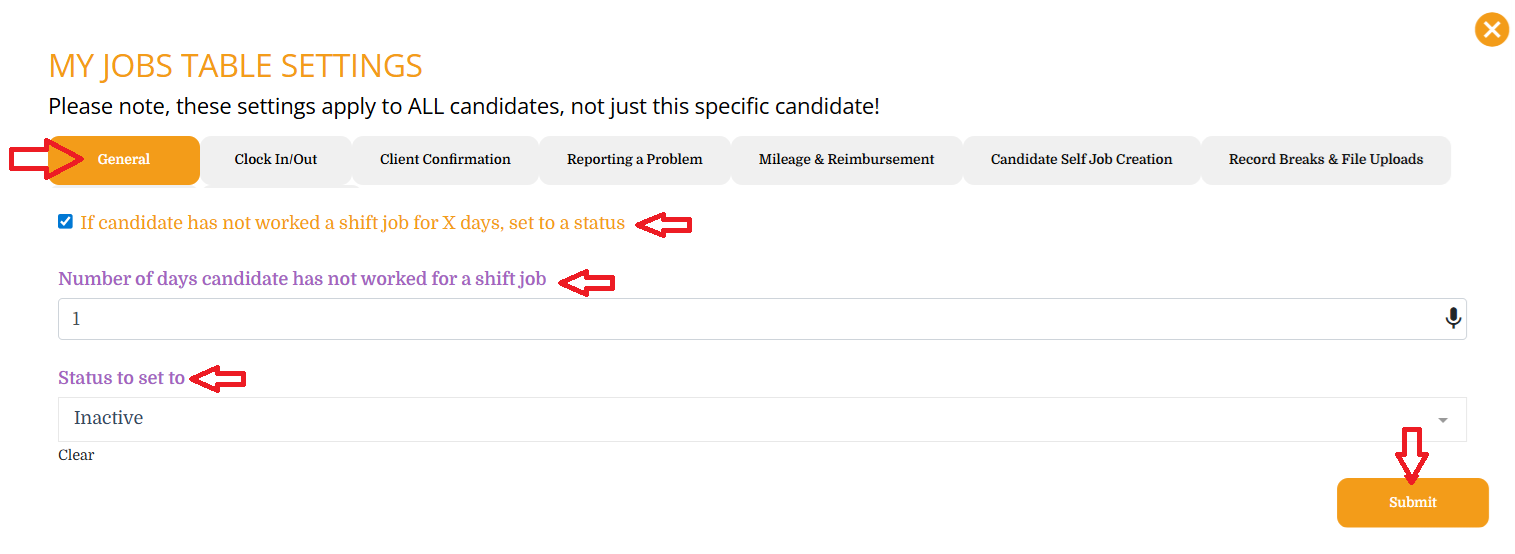Go to Reporting a Problem tab
Viewport: 1515px width, 554px height.
[x=634, y=160]
